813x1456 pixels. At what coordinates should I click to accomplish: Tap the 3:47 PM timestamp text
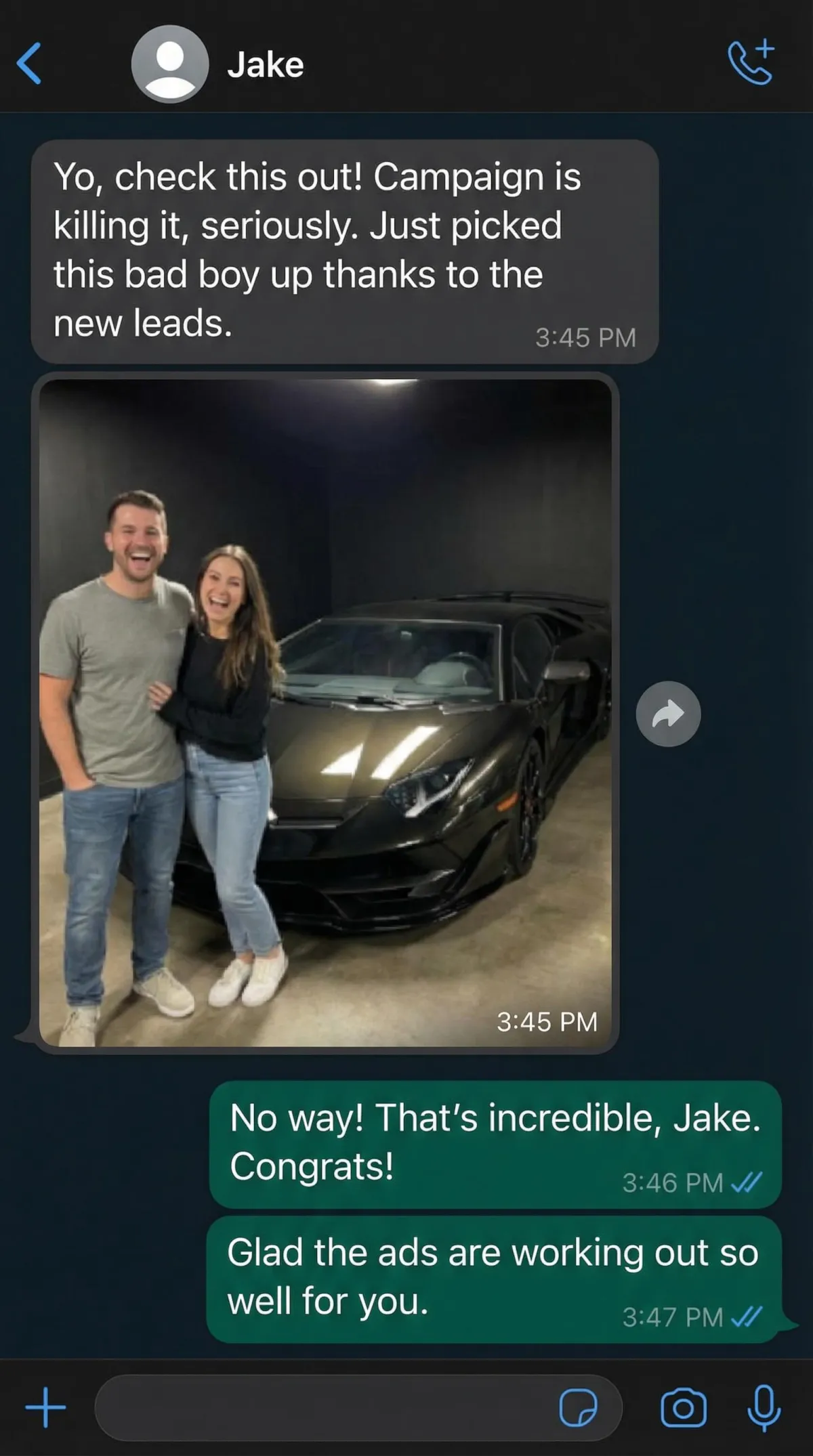click(x=672, y=1316)
